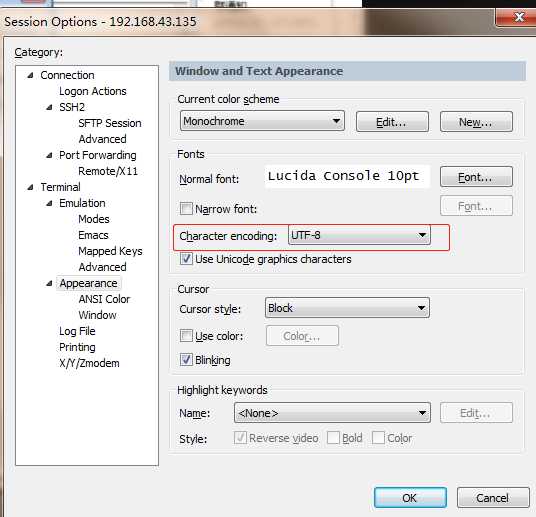Click Font button for Normal font
Screen dimensions: 536x517
click(x=476, y=177)
